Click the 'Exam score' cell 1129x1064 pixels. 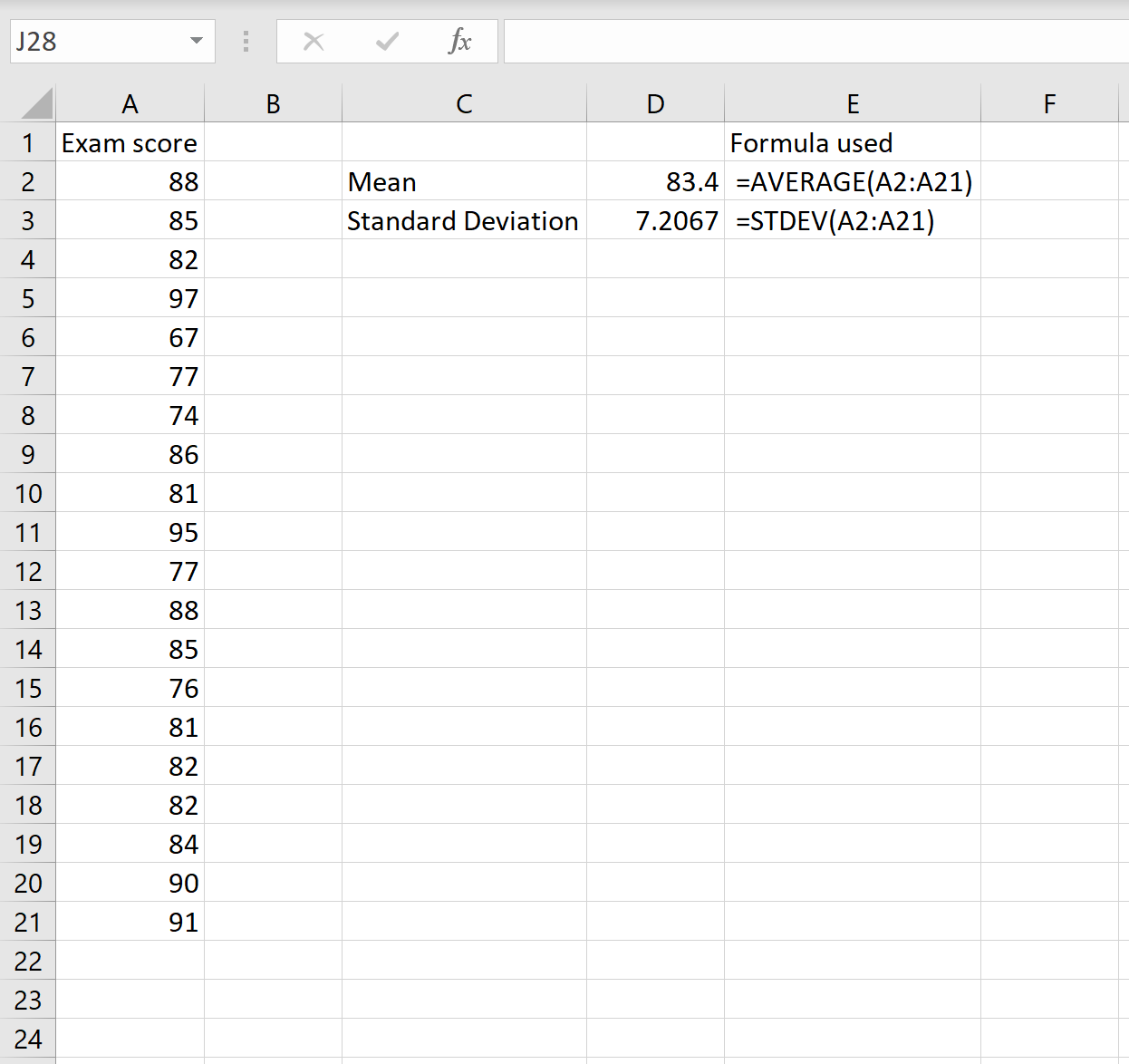(130, 143)
